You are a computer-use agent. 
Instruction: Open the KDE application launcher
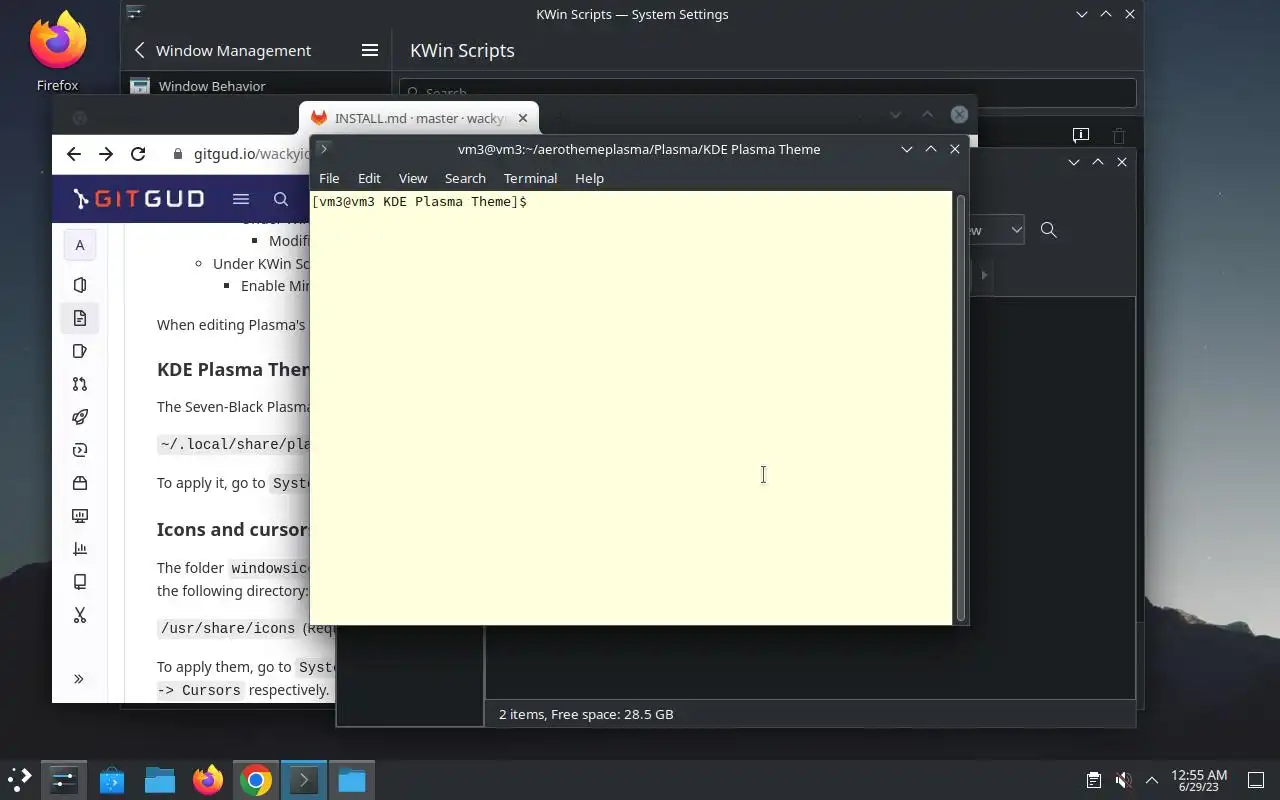point(20,780)
